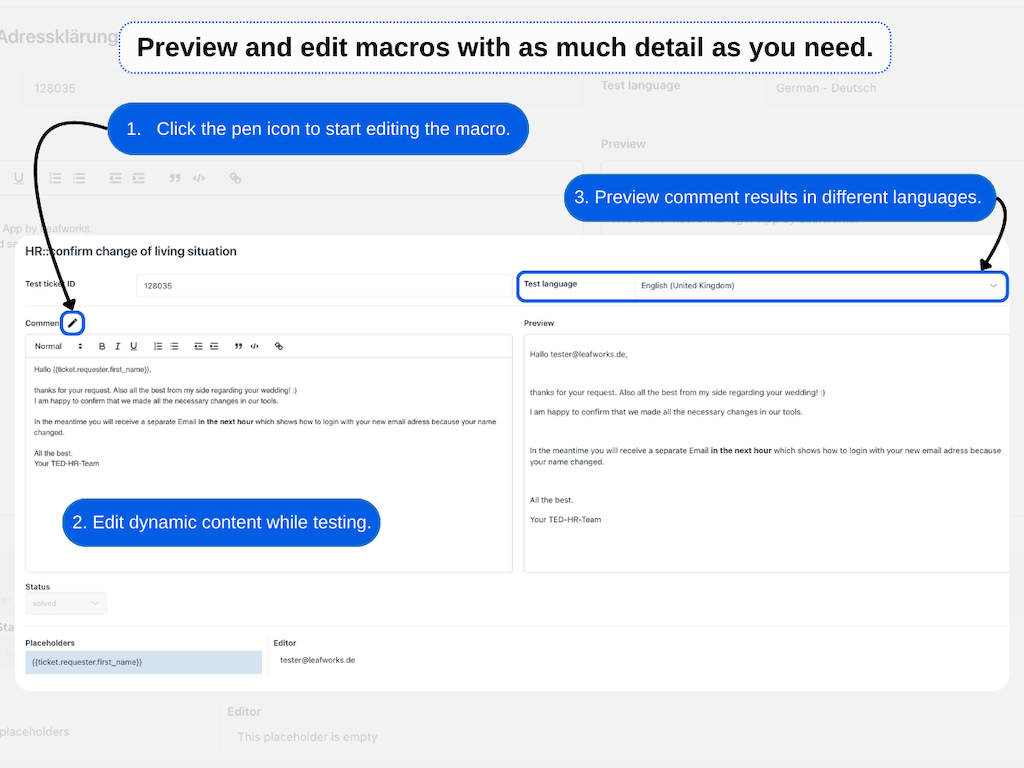
Task: Apply underline formatting in the editor
Action: coord(132,346)
